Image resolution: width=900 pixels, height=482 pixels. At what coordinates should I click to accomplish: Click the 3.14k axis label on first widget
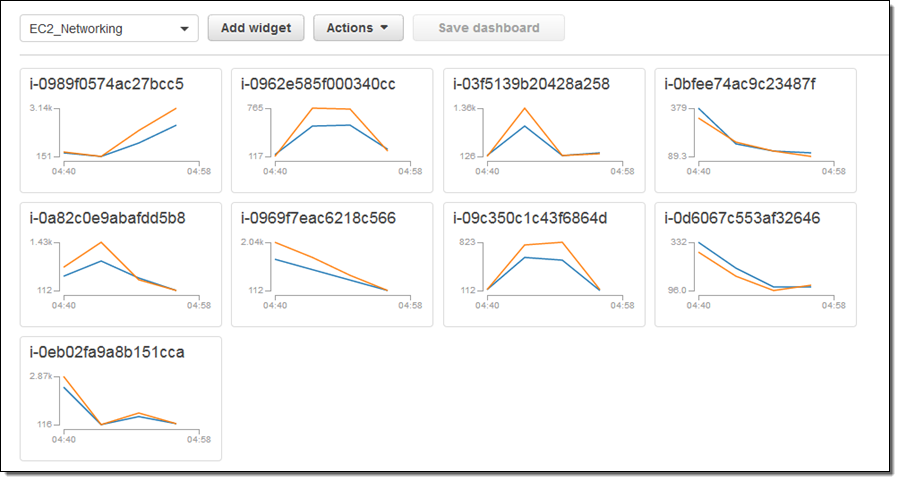click(41, 107)
